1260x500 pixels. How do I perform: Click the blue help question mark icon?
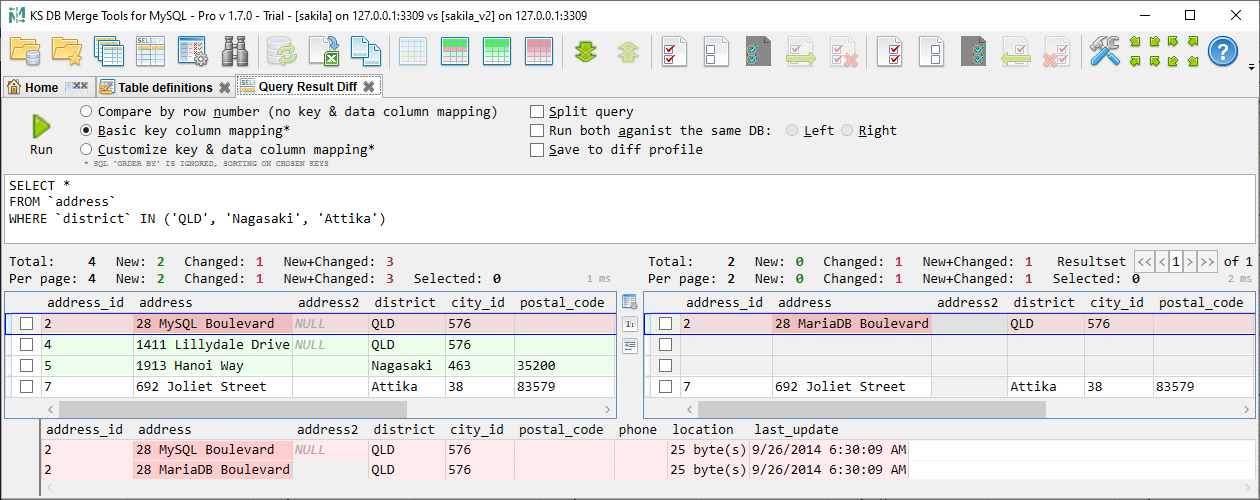pyautogui.click(x=1224, y=51)
